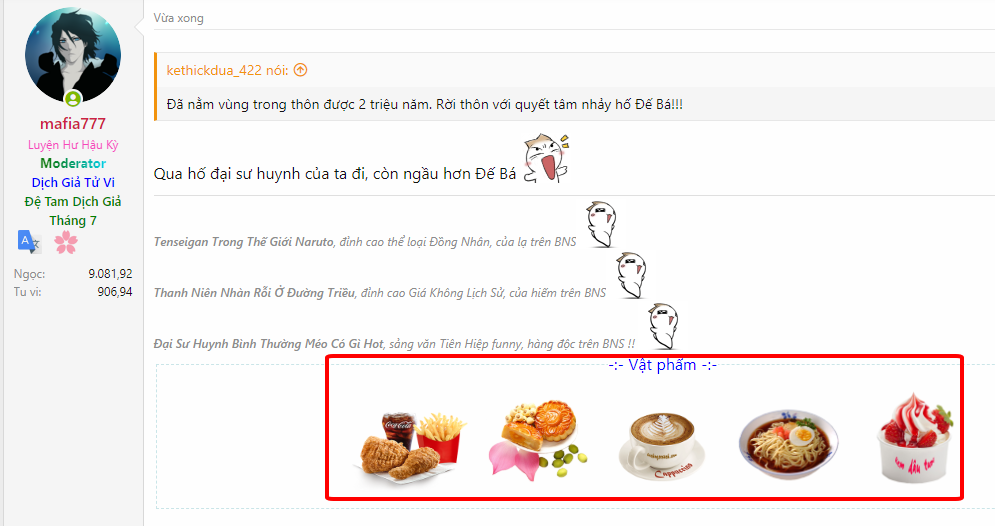This screenshot has height=526, width=995.
Task: Click the translator badge icon under username
Action: [29, 242]
